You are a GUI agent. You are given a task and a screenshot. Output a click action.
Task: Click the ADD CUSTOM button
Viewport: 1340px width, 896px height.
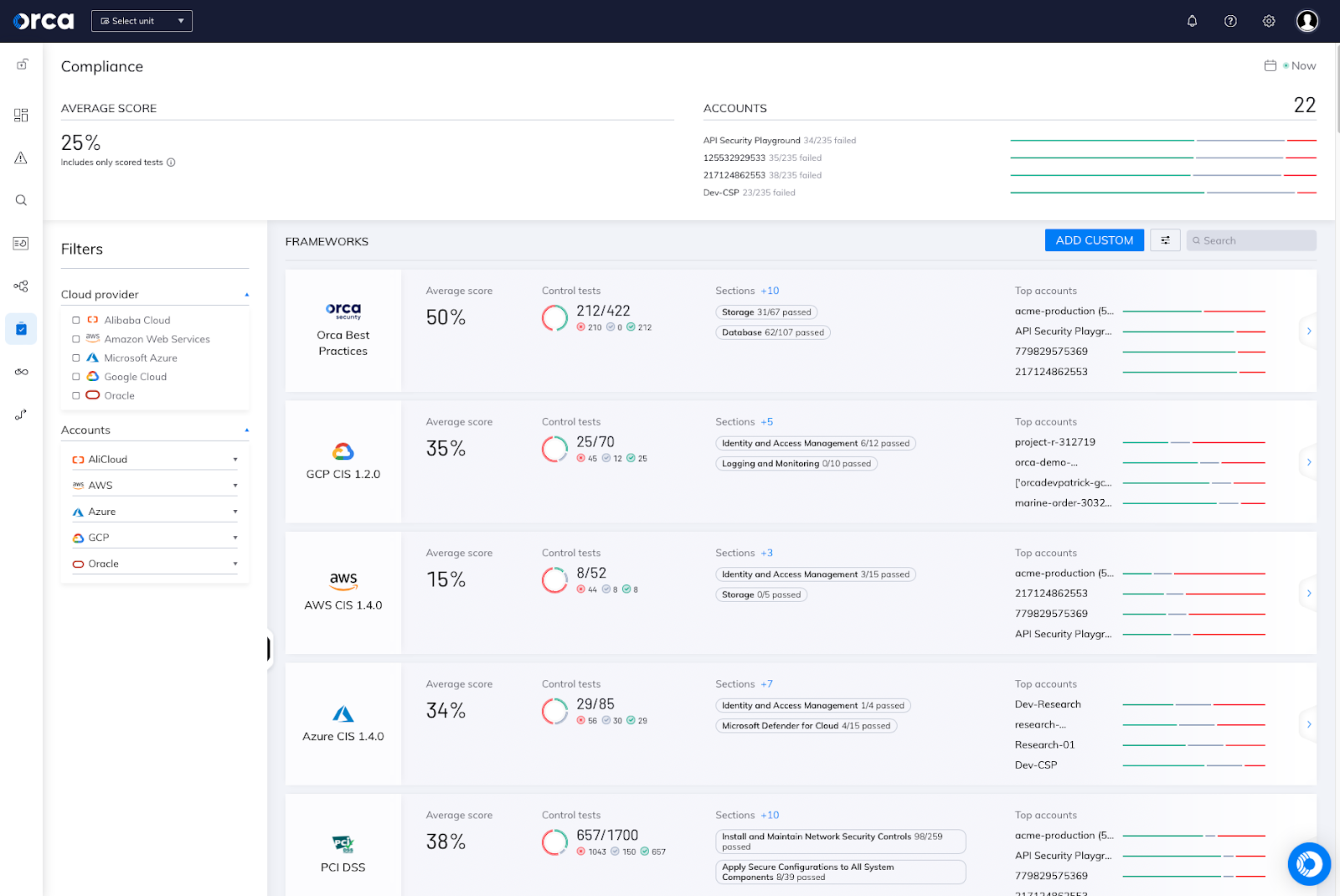click(x=1094, y=240)
